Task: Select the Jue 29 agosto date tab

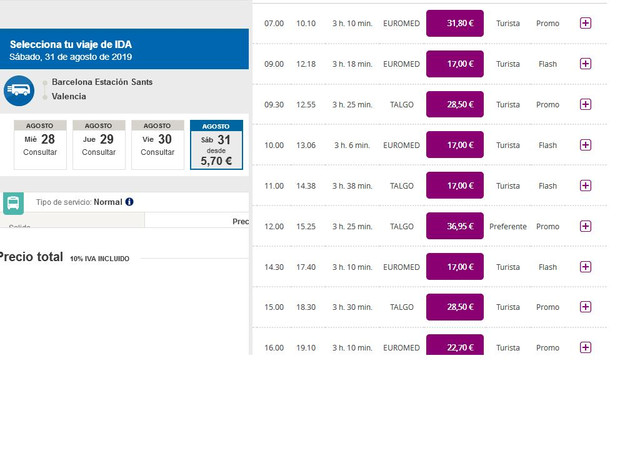Action: coord(99,145)
